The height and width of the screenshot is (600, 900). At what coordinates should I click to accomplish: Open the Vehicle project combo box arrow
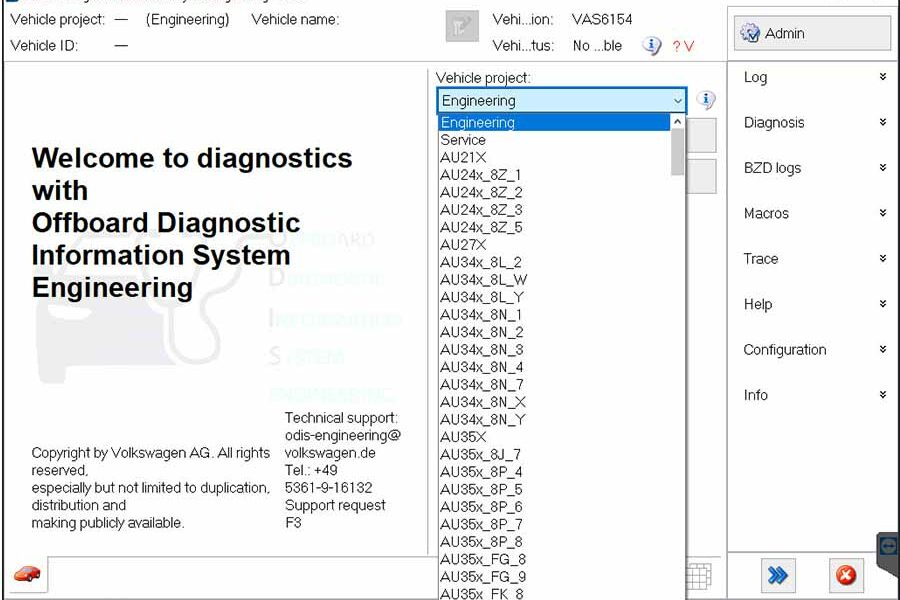[x=679, y=100]
